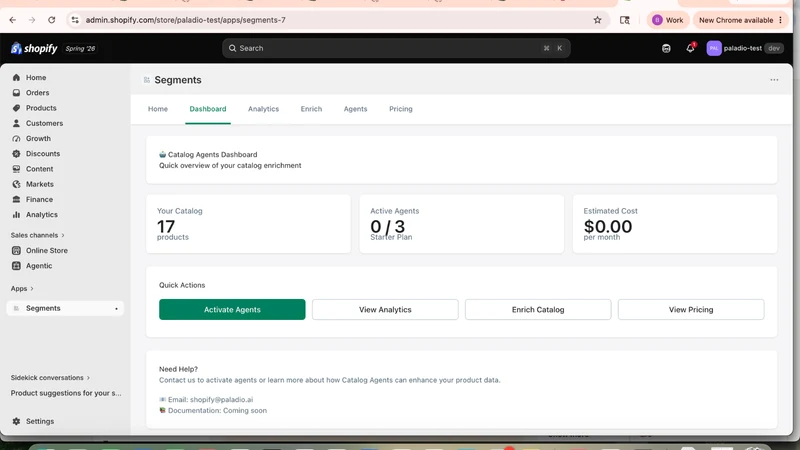Viewport: 800px width, 450px height.
Task: Click Catalog Agents Dashboard heading
Action: click(x=212, y=155)
